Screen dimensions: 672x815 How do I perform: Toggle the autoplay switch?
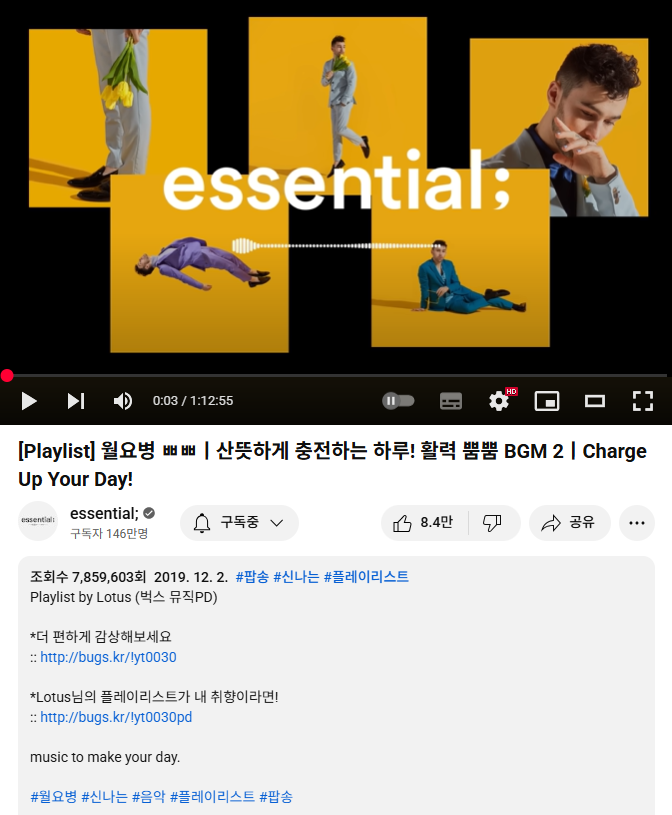[398, 401]
